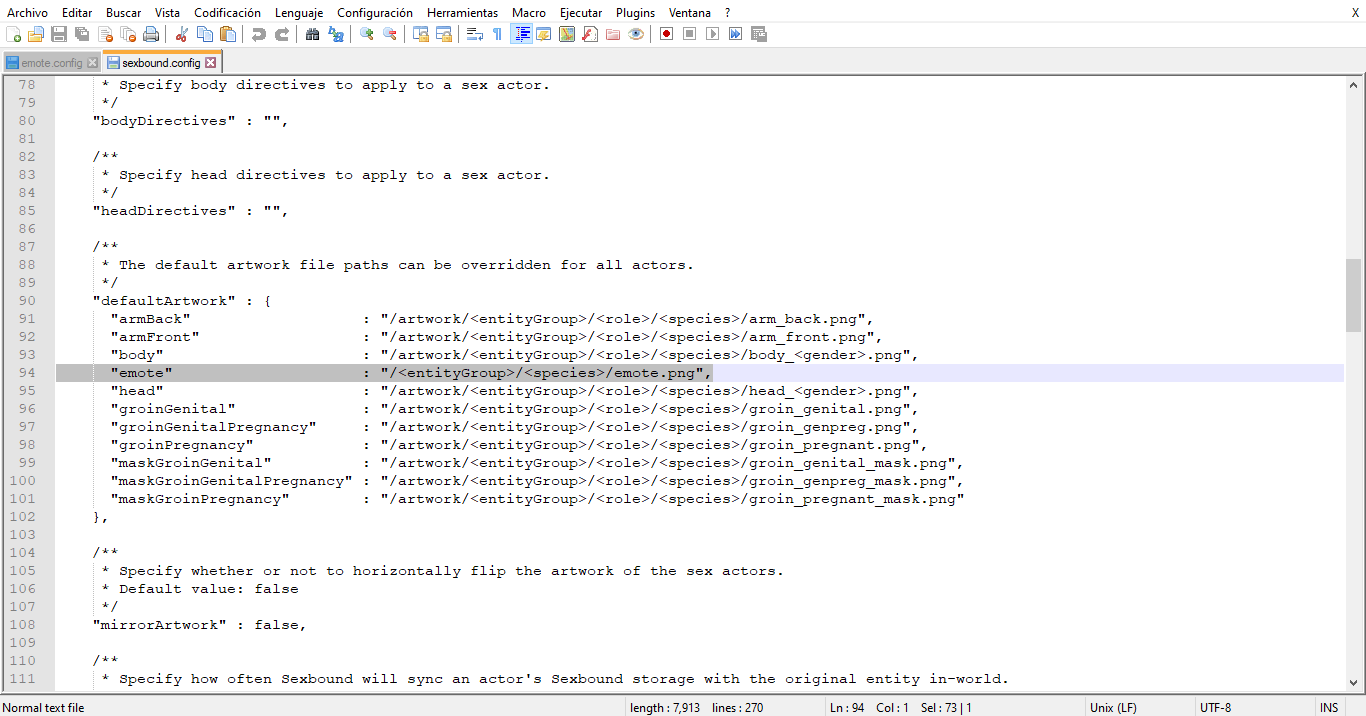Open the Function List panel icon
Screen dimensions: 1366x716
point(590,34)
